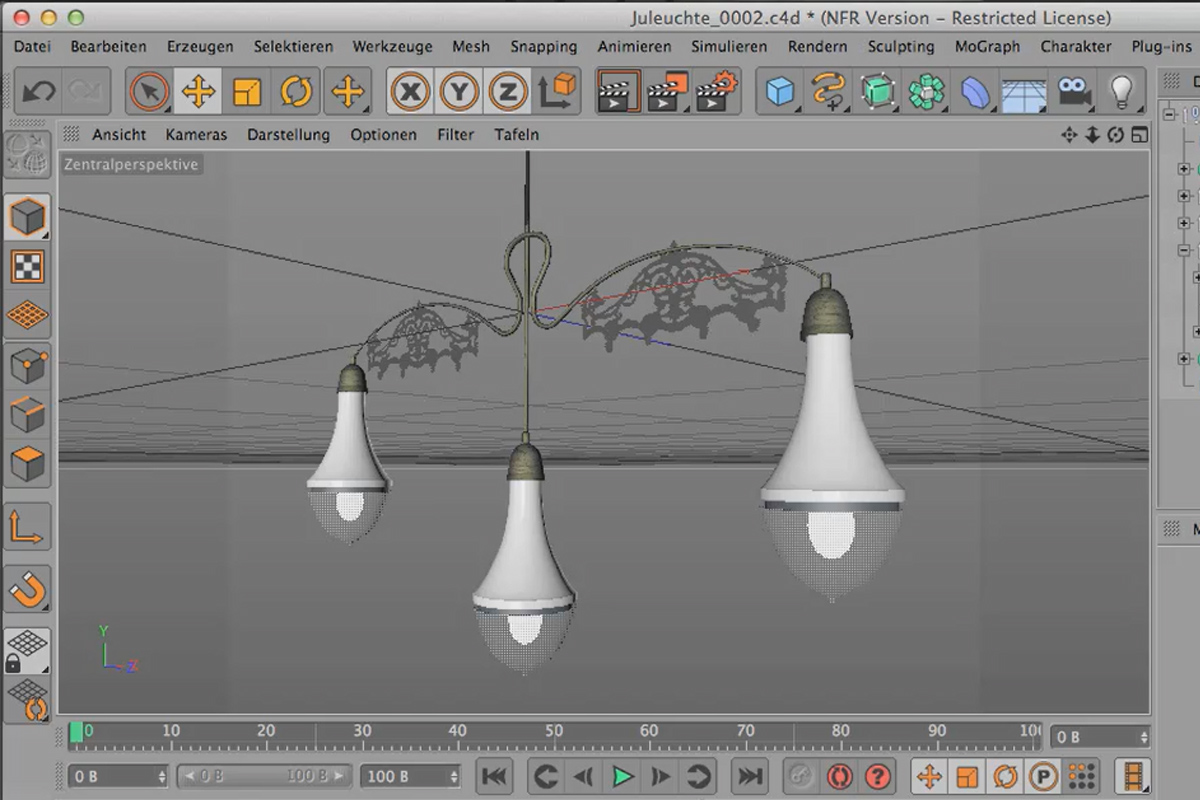Open the viewport Ansicht menu
Image resolution: width=1200 pixels, height=800 pixels.
coord(119,134)
